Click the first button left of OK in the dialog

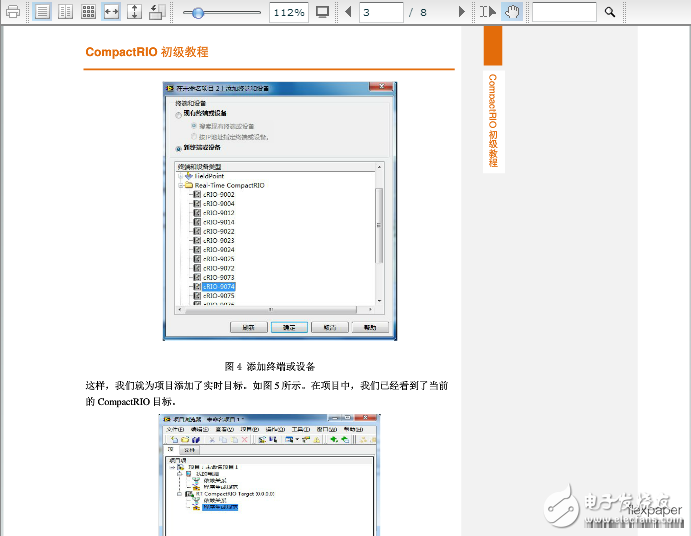249,328
